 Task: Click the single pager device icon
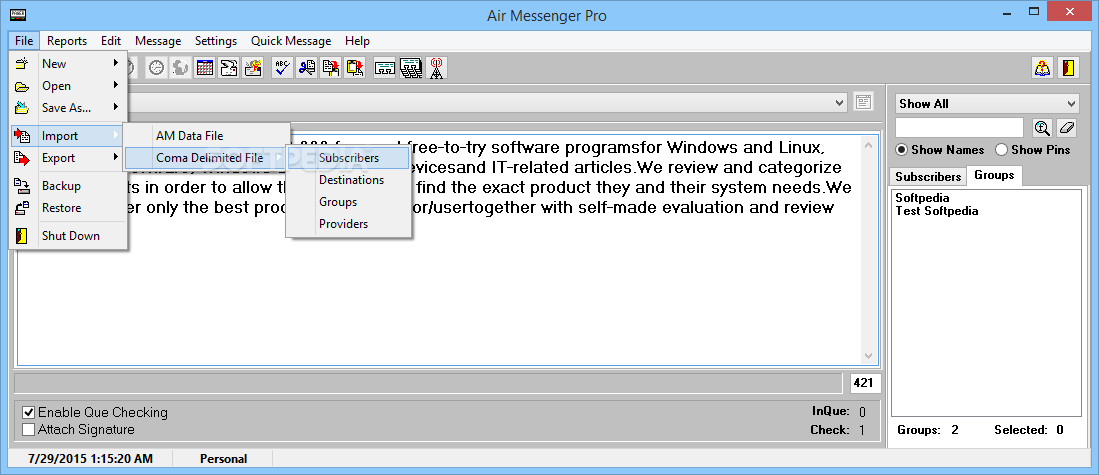385,68
